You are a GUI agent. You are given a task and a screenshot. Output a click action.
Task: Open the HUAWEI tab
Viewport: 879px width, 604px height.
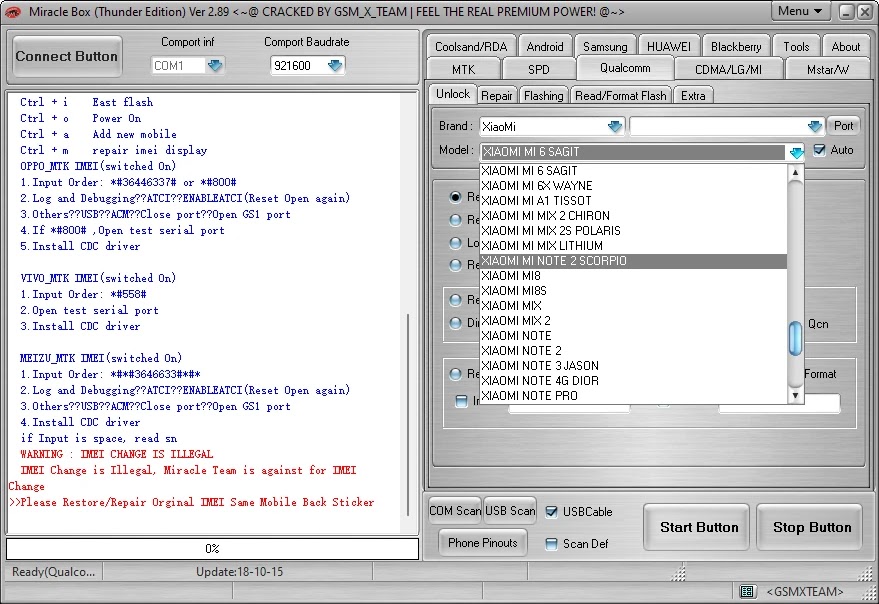(x=669, y=47)
